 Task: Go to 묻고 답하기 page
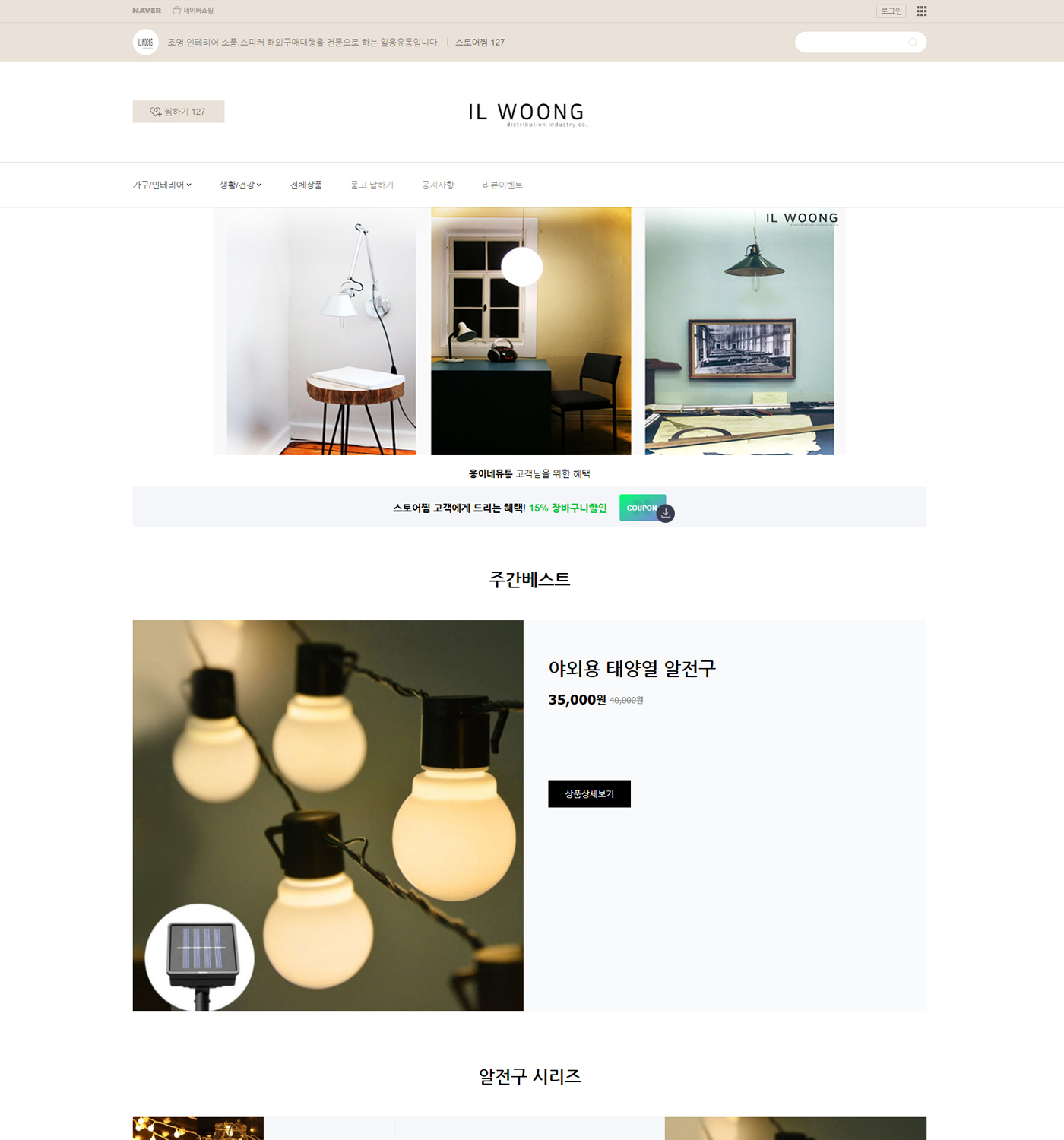point(372,185)
